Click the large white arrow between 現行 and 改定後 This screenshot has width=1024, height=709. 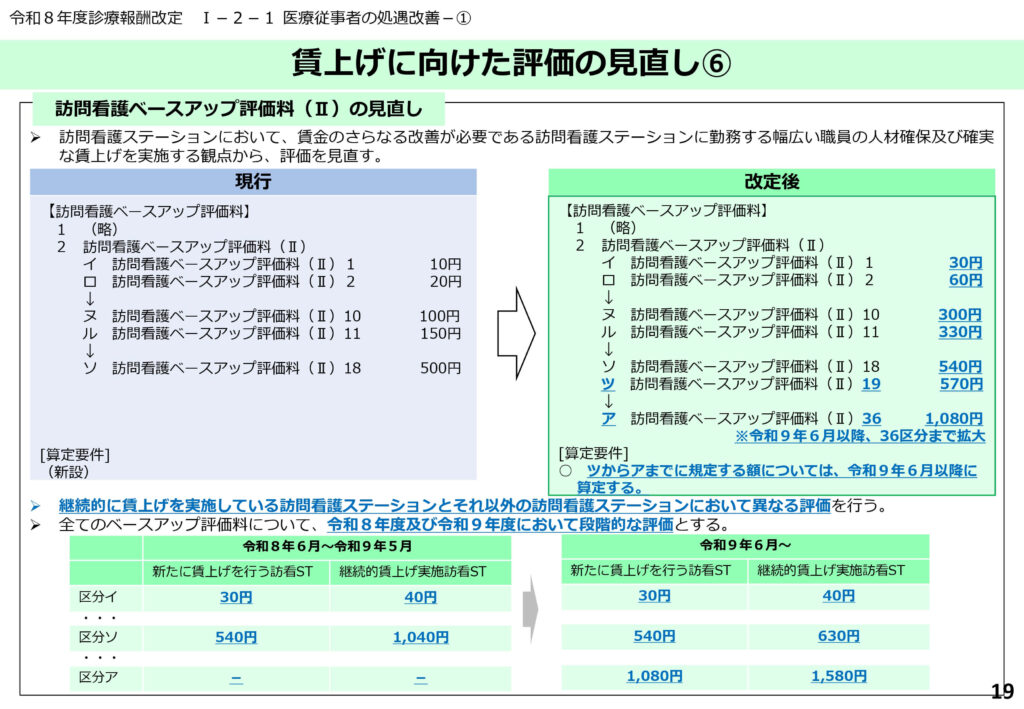click(516, 331)
